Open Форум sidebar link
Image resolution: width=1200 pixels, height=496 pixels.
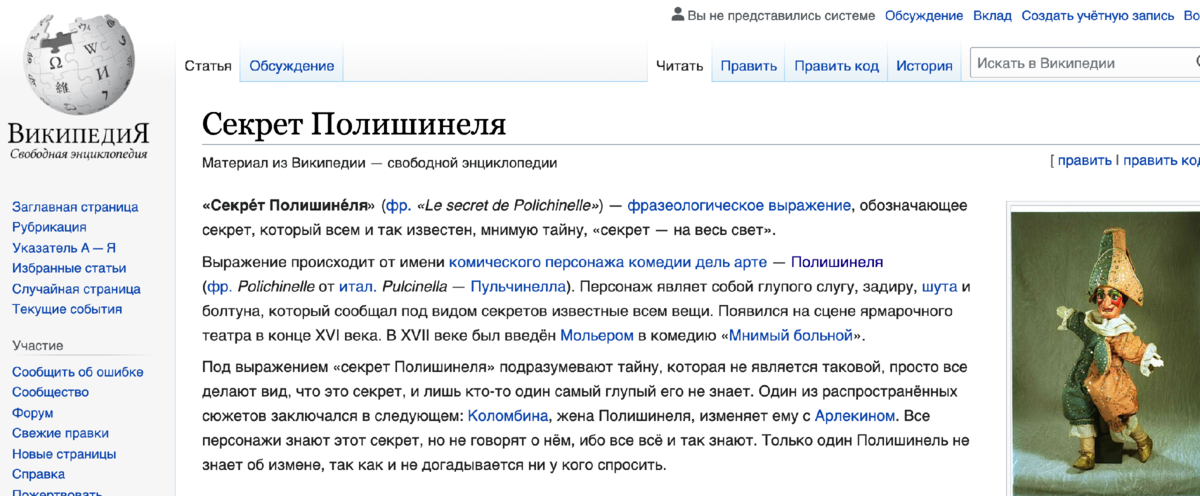click(33, 413)
